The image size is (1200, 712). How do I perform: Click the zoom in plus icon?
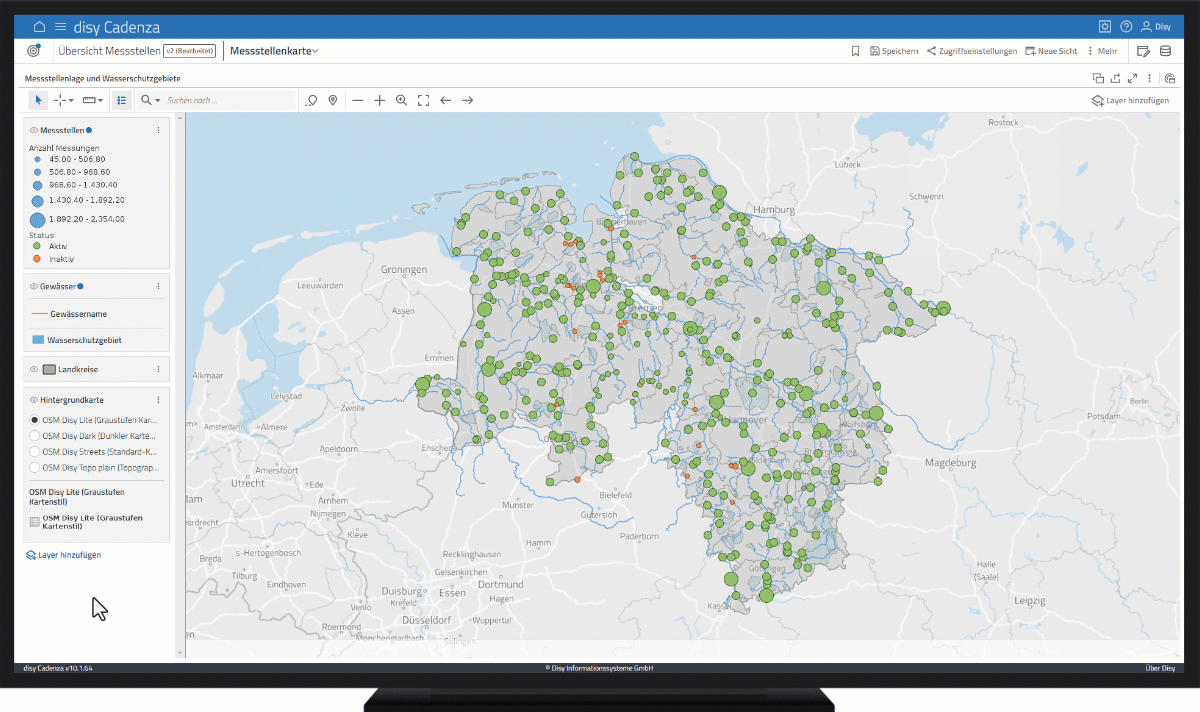coord(380,100)
